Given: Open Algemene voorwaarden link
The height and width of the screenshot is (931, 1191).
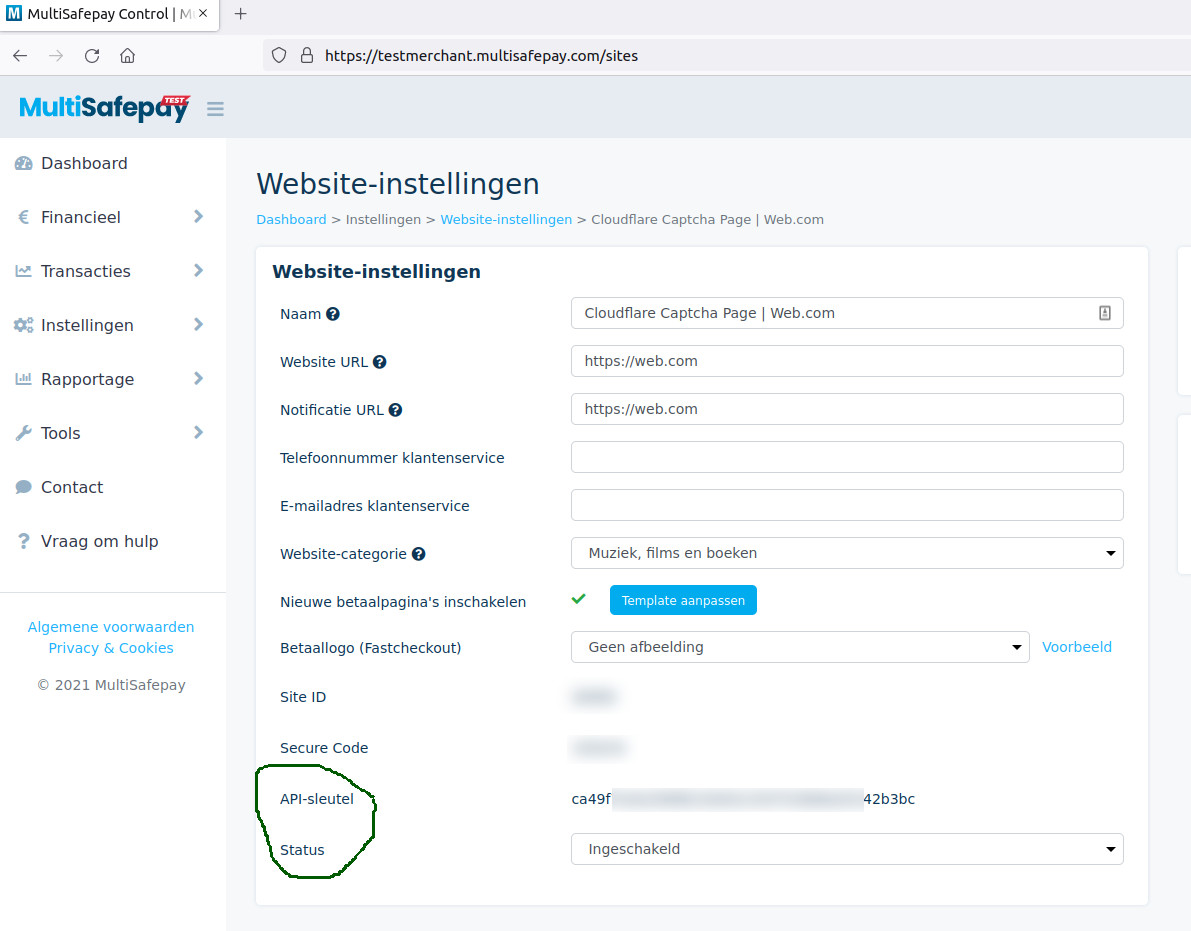Looking at the screenshot, I should [111, 626].
